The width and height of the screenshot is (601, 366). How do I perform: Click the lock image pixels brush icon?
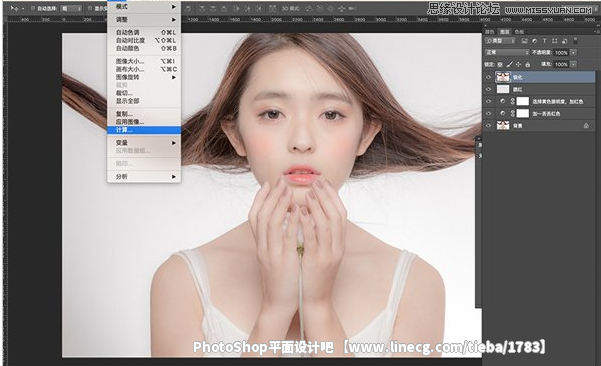click(509, 64)
